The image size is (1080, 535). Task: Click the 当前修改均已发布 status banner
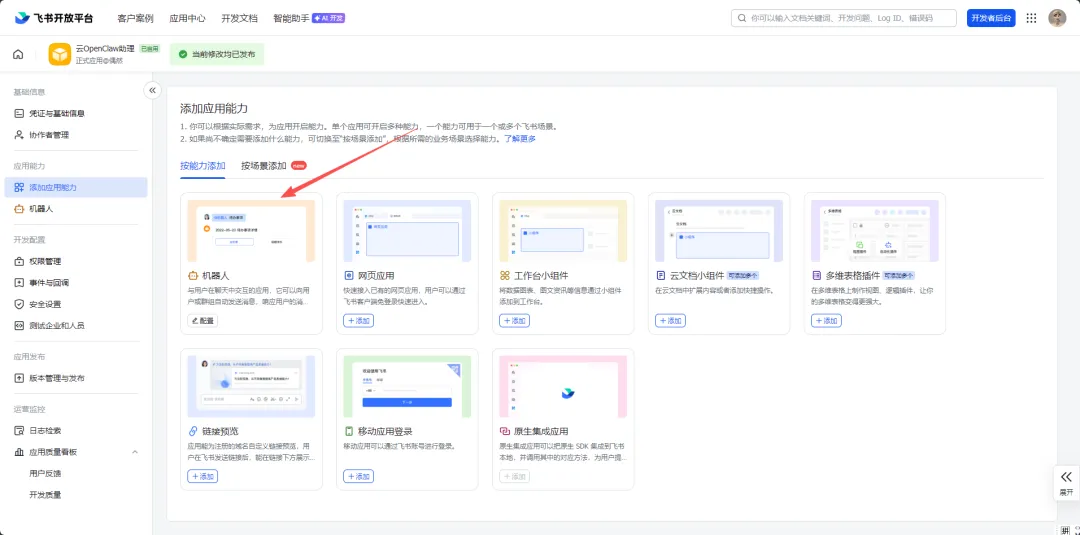217,54
